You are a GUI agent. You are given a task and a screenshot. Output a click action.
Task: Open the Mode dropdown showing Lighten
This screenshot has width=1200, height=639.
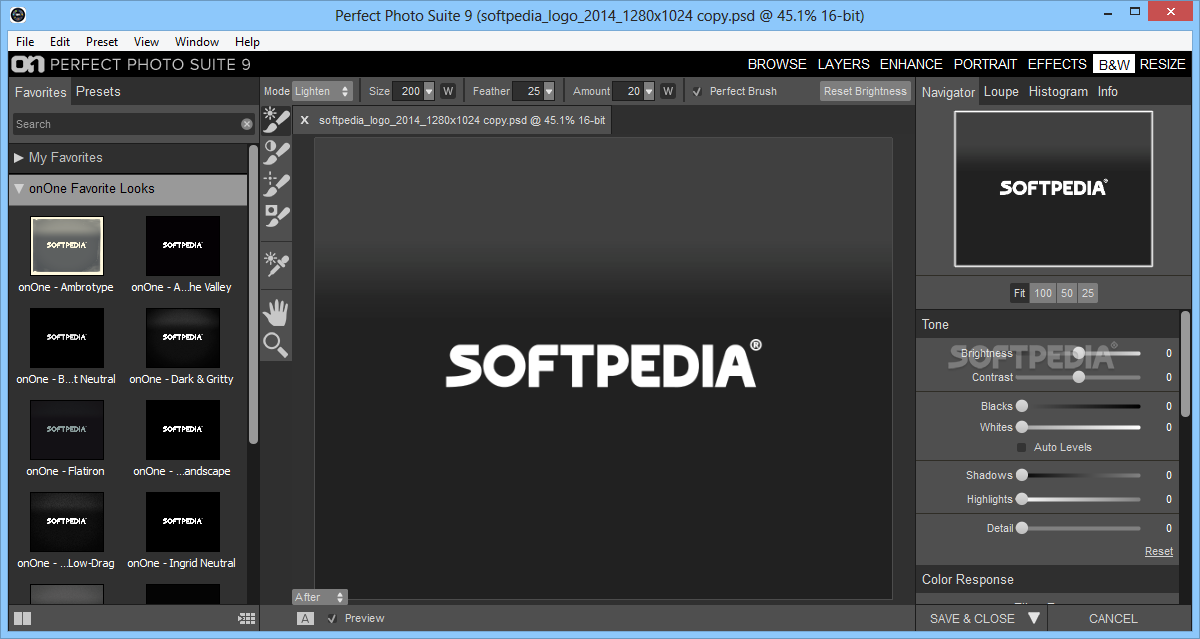[322, 91]
